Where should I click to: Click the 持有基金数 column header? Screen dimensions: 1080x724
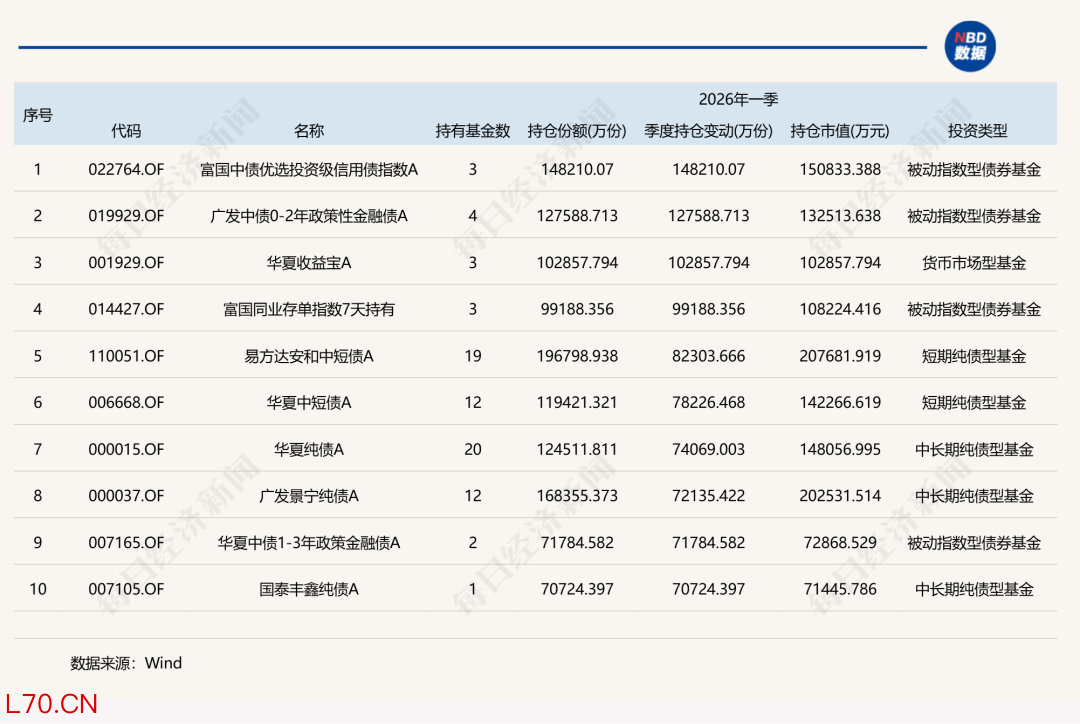tap(472, 131)
